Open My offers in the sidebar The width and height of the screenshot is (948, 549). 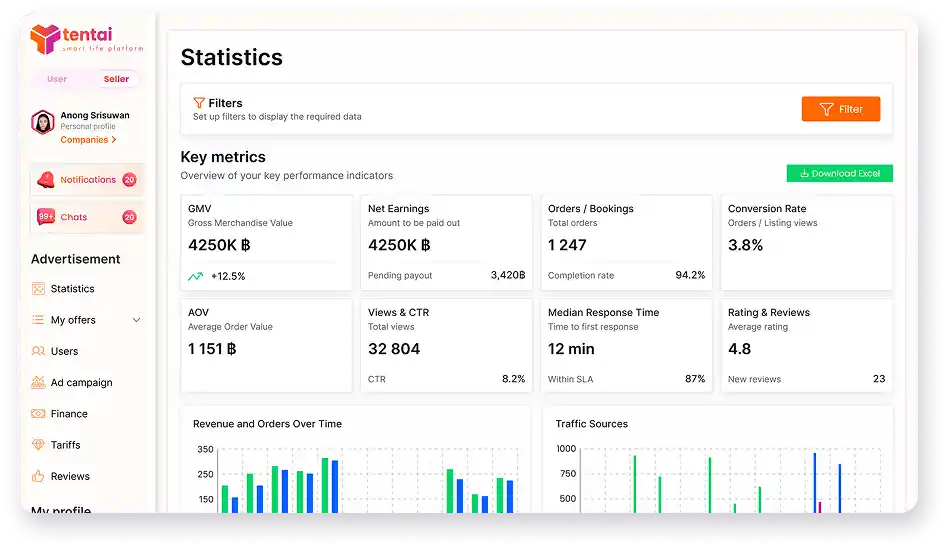click(73, 320)
